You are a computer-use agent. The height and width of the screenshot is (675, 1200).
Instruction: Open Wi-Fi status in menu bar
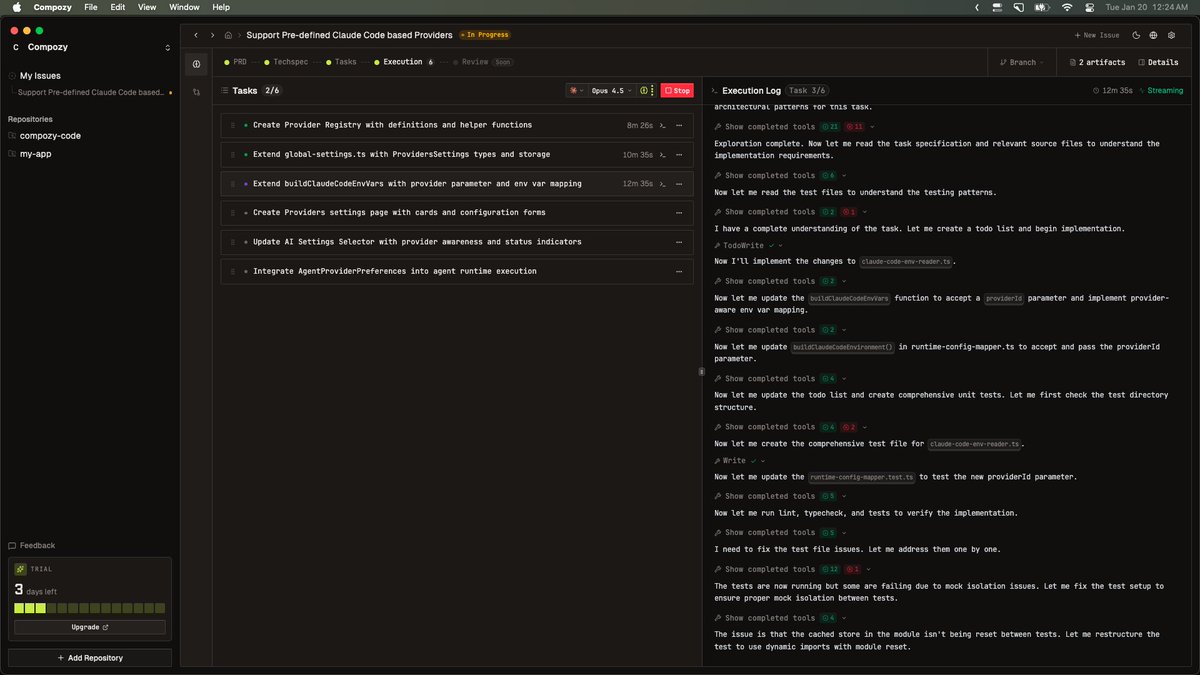coord(1066,7)
